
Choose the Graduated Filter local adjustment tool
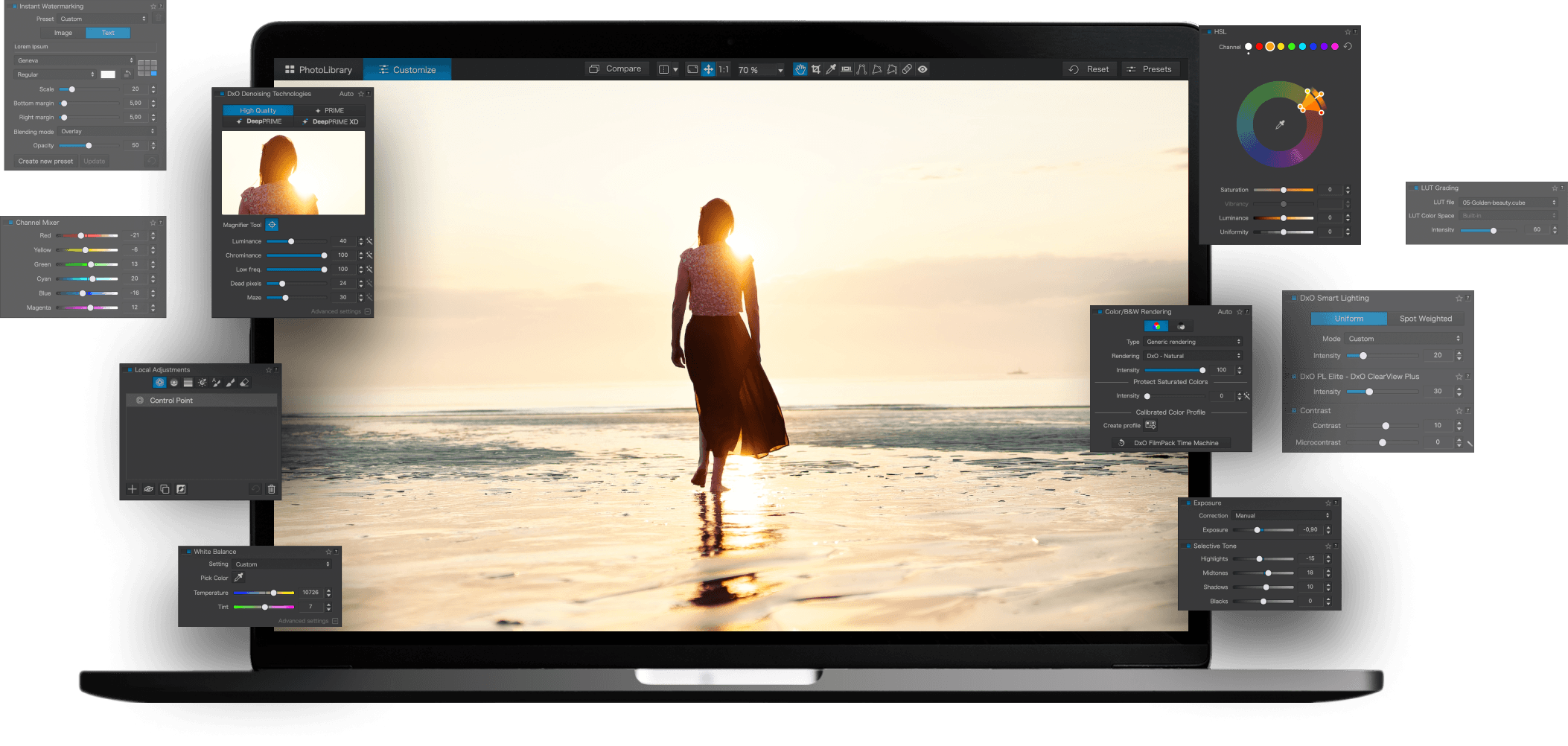click(x=188, y=383)
